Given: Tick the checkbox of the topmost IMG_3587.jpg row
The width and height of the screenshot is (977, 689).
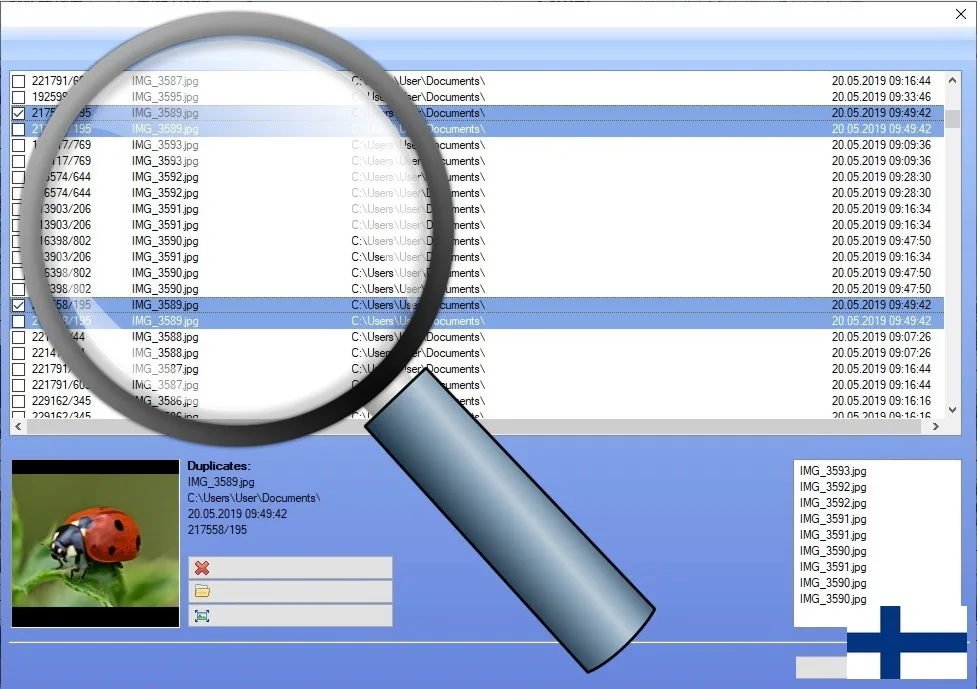Looking at the screenshot, I should click(x=19, y=81).
